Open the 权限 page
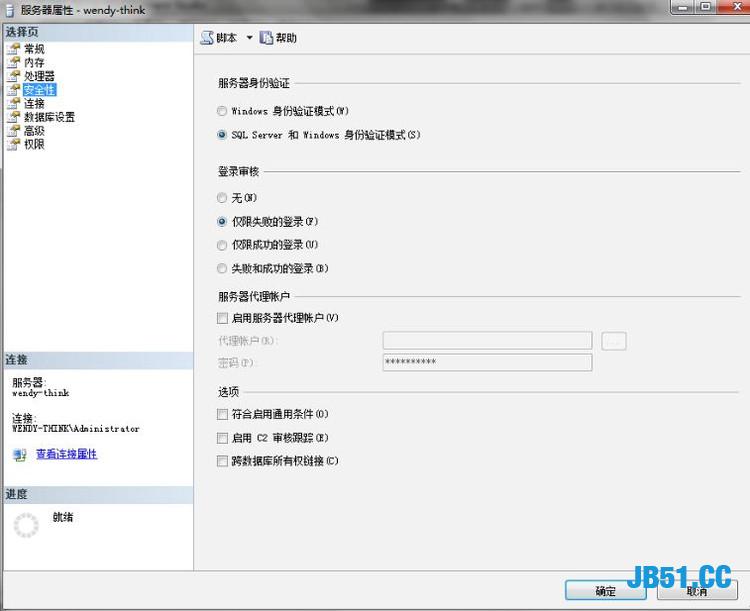Image resolution: width=750 pixels, height=611 pixels. coord(34,144)
